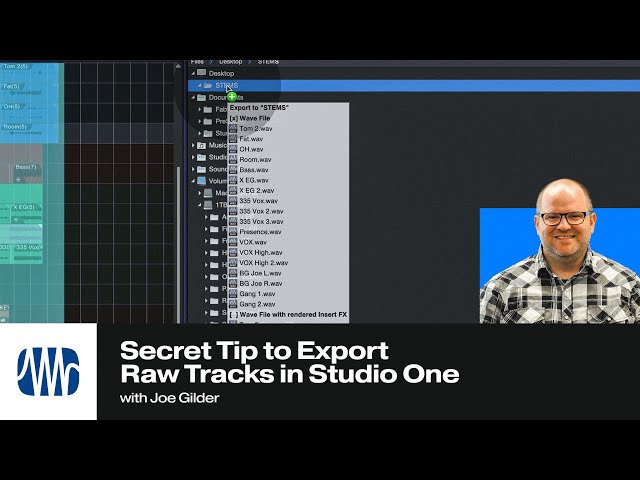The height and width of the screenshot is (480, 640).
Task: Expand the S folder under 1TB
Action: coord(206,313)
